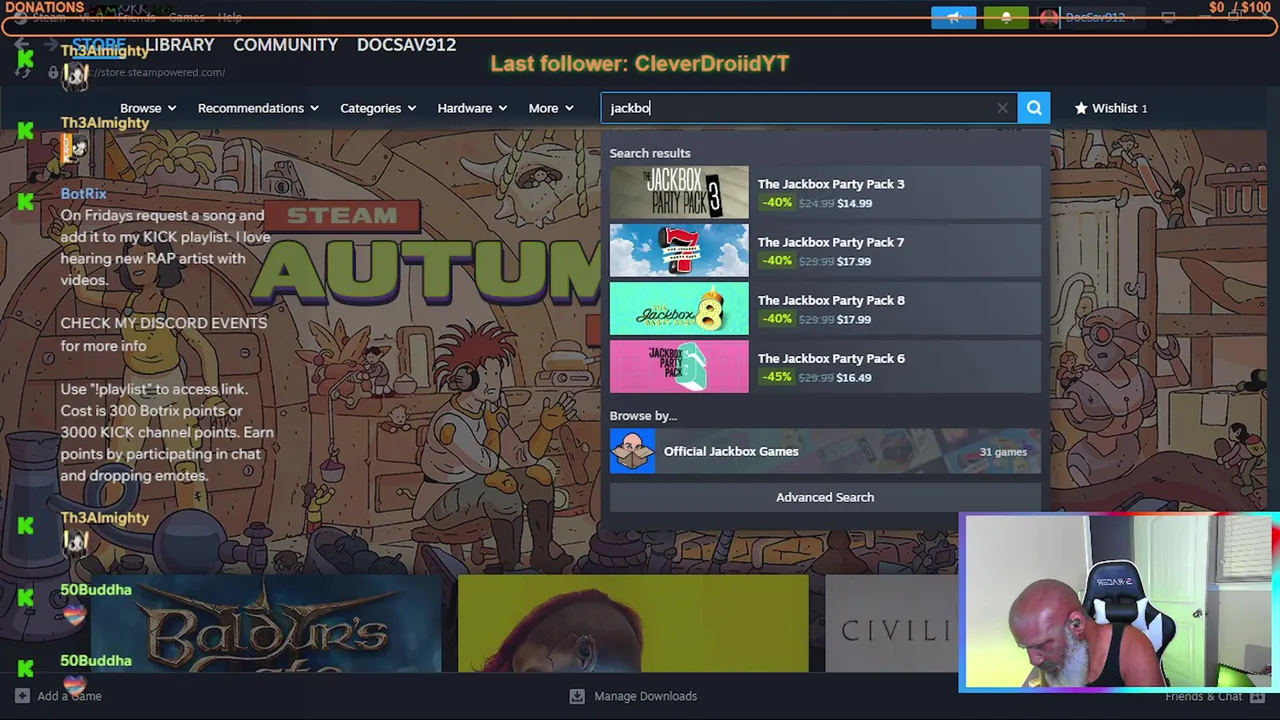Expand the Hardware dropdown
This screenshot has width=1280, height=720.
tap(472, 108)
